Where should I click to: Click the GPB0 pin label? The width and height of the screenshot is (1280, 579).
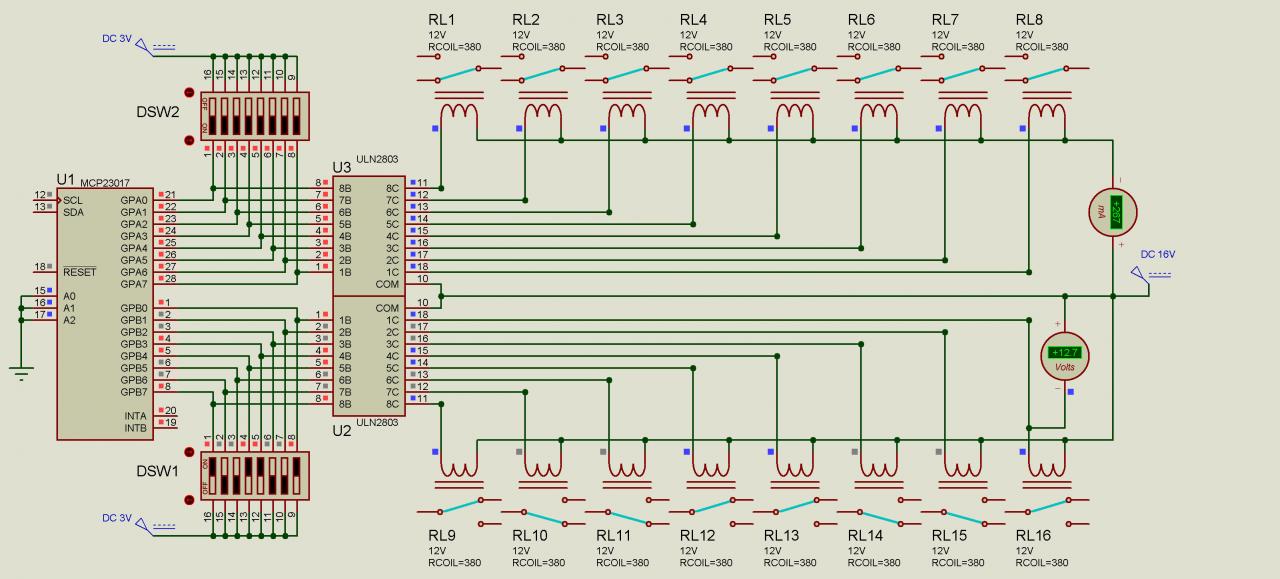134,308
